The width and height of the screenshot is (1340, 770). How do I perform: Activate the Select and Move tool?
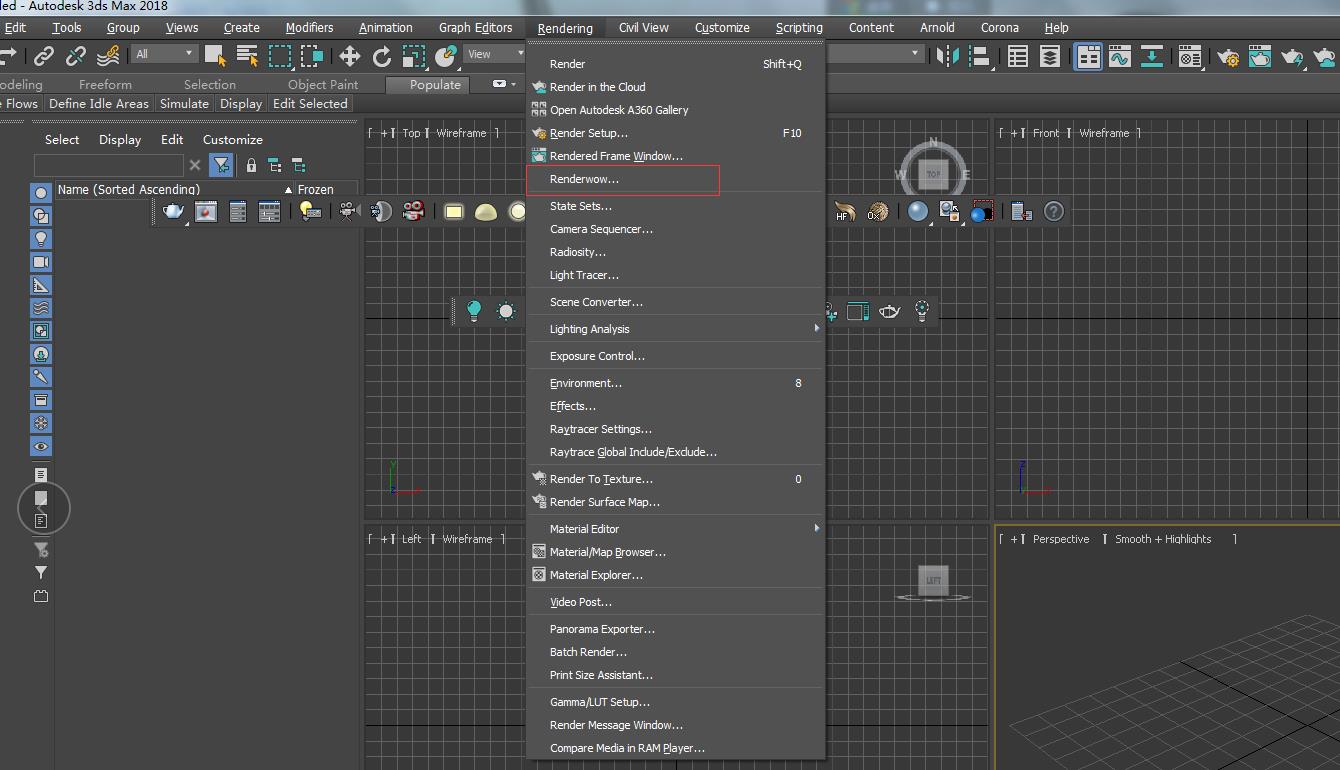(350, 56)
